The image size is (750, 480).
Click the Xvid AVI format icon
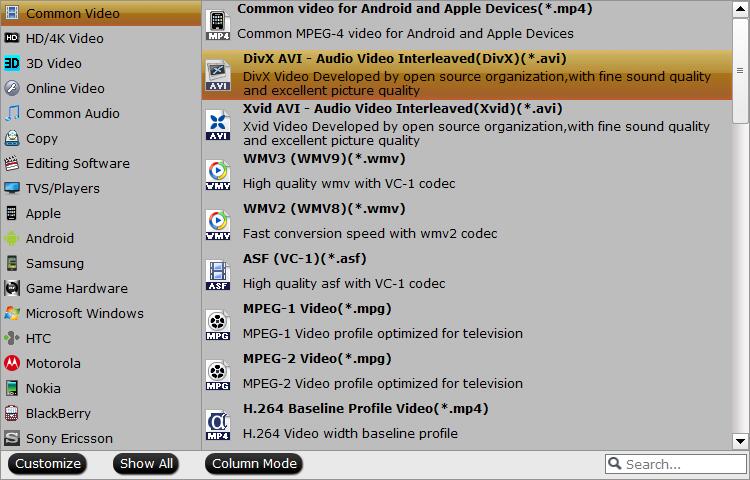[x=217, y=123]
